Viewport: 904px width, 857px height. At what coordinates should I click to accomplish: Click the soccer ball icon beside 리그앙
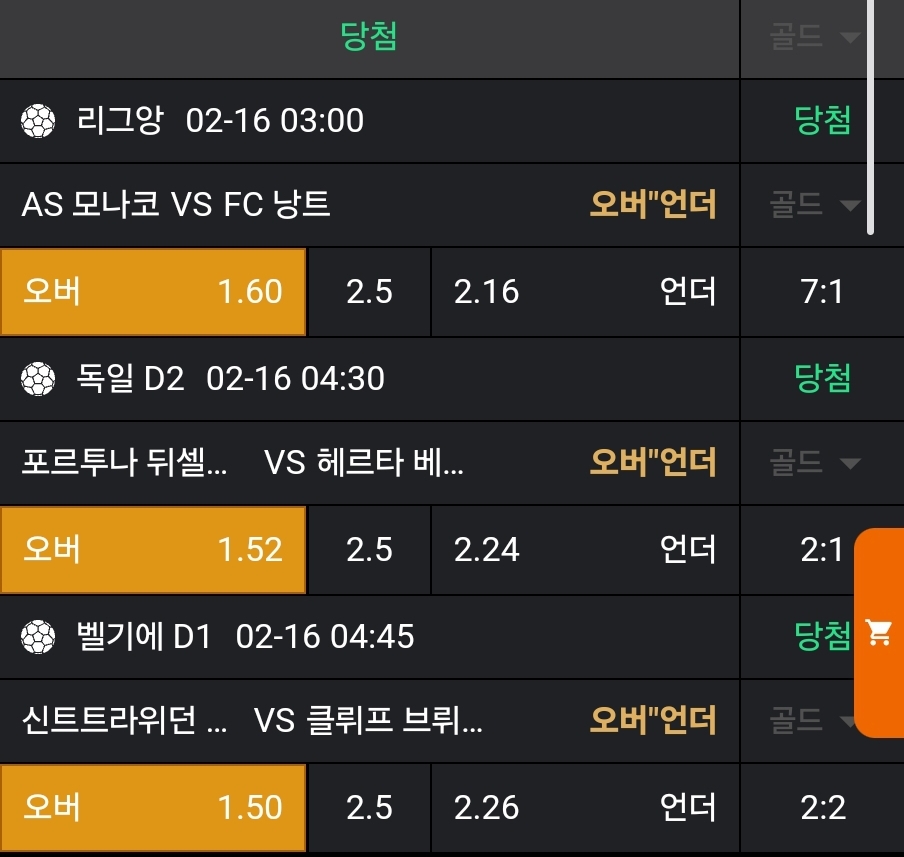(38, 122)
